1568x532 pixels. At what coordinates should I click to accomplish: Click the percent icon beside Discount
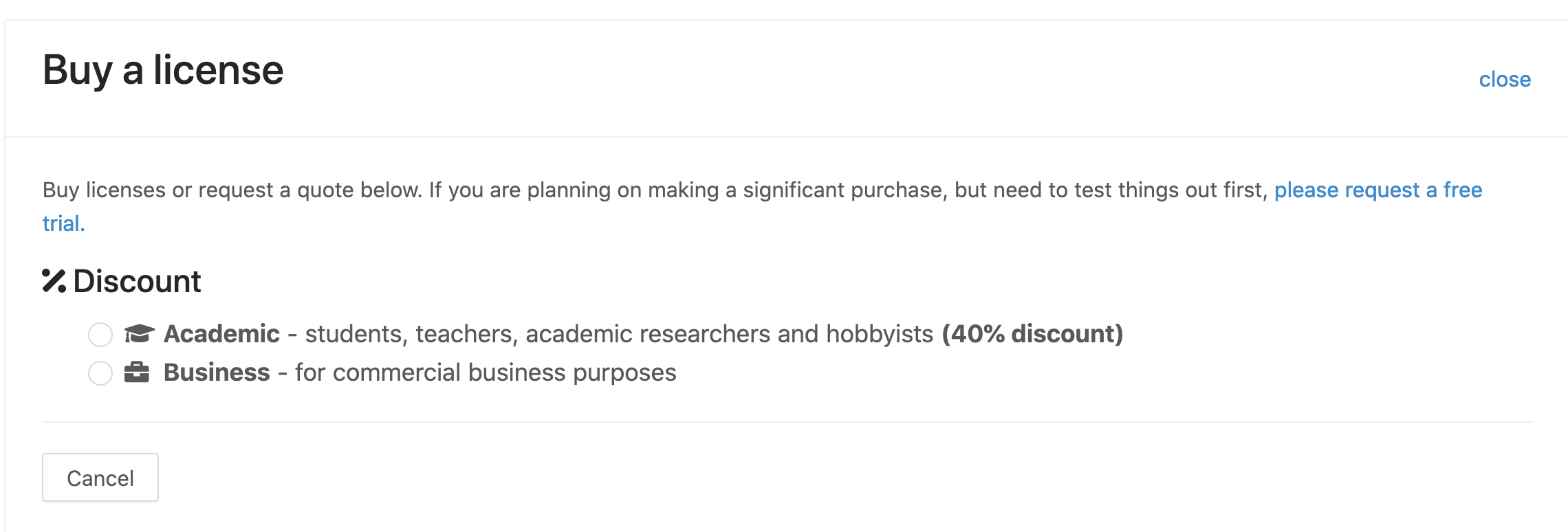point(54,281)
